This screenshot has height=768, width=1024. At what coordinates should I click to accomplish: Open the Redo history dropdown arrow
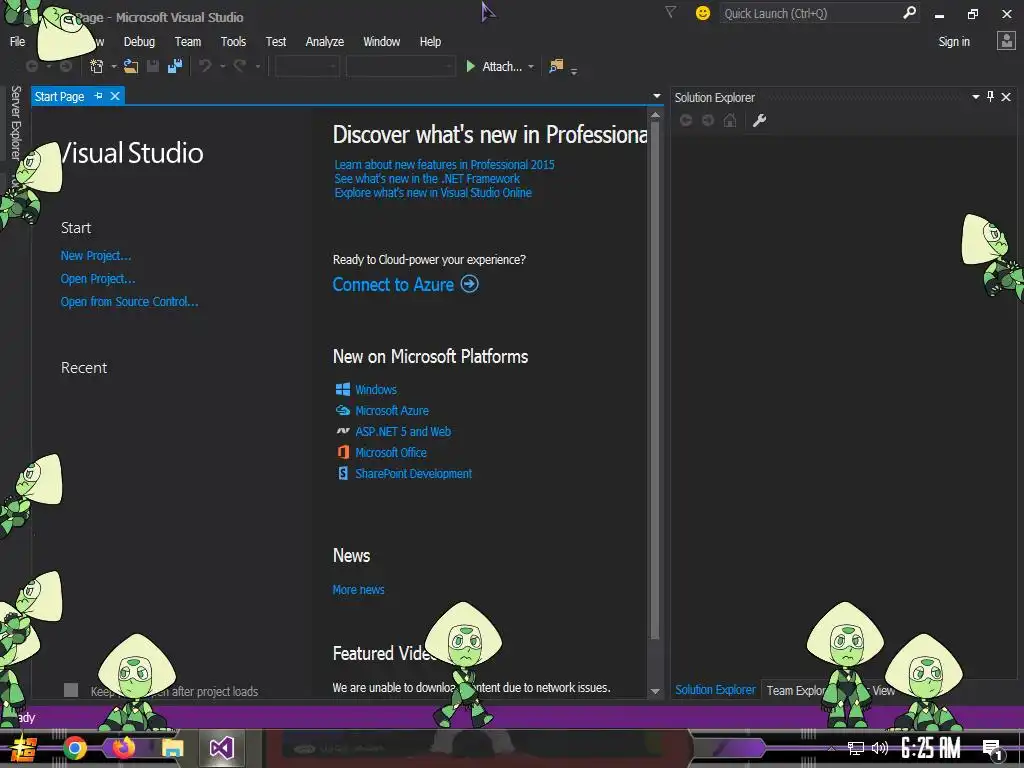[x=257, y=67]
